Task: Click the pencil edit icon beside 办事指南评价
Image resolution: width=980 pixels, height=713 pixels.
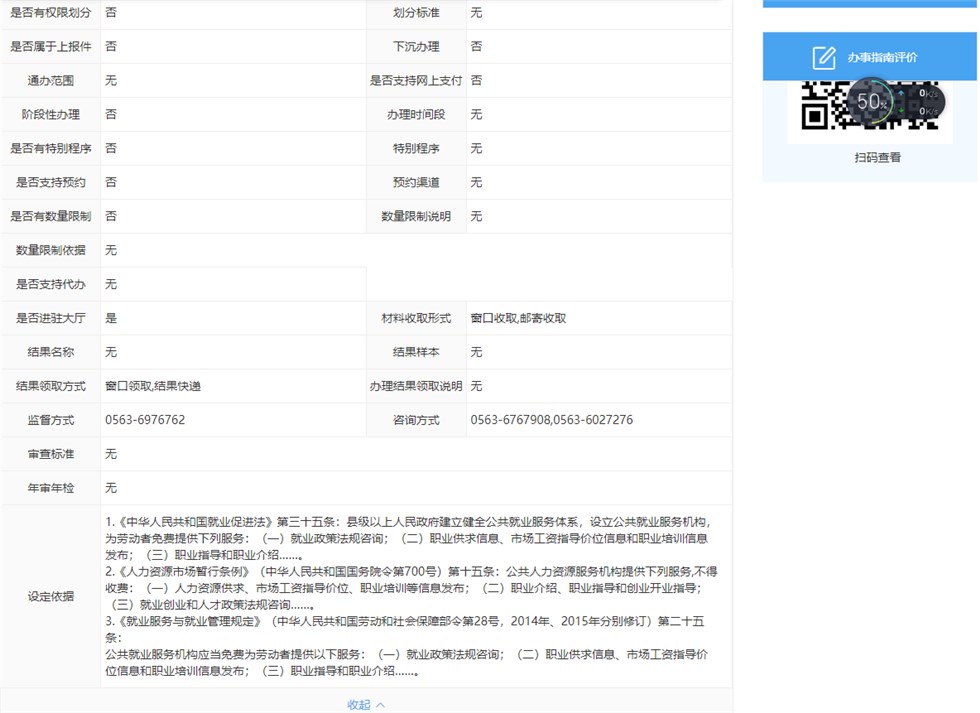Action: pyautogui.click(x=823, y=57)
